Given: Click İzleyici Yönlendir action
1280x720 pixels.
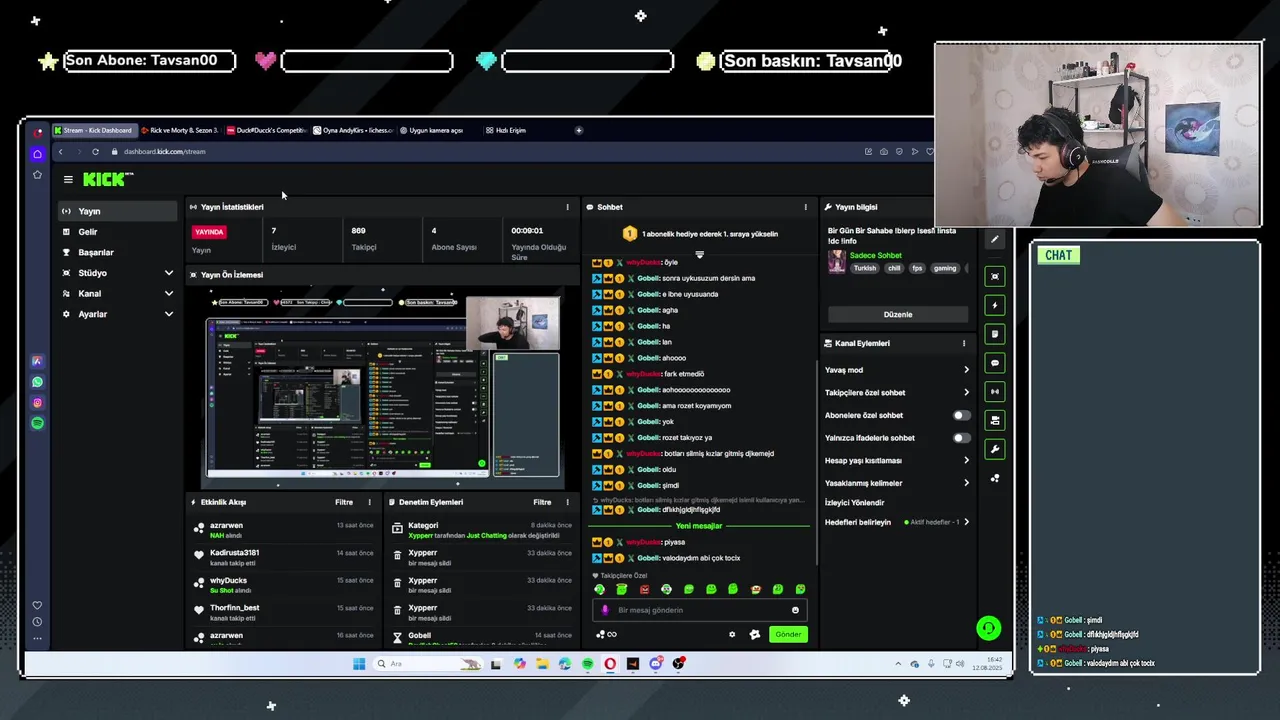Looking at the screenshot, I should point(854,502).
